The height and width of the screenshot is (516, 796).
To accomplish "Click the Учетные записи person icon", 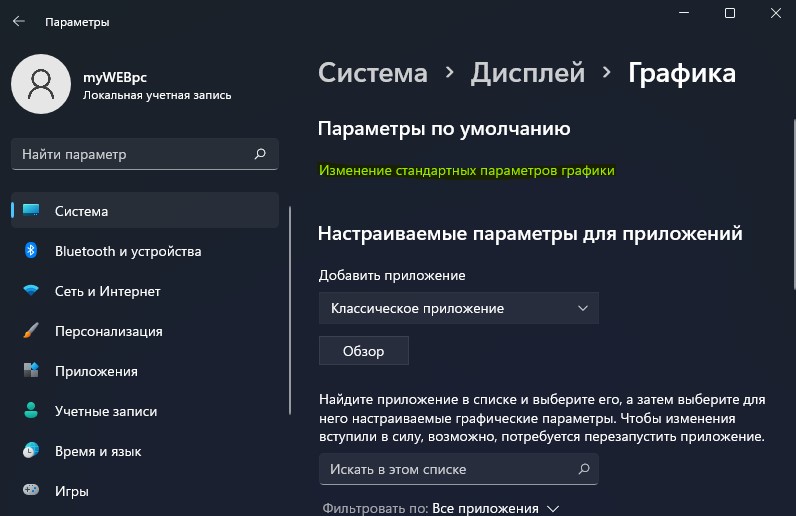I will [31, 410].
